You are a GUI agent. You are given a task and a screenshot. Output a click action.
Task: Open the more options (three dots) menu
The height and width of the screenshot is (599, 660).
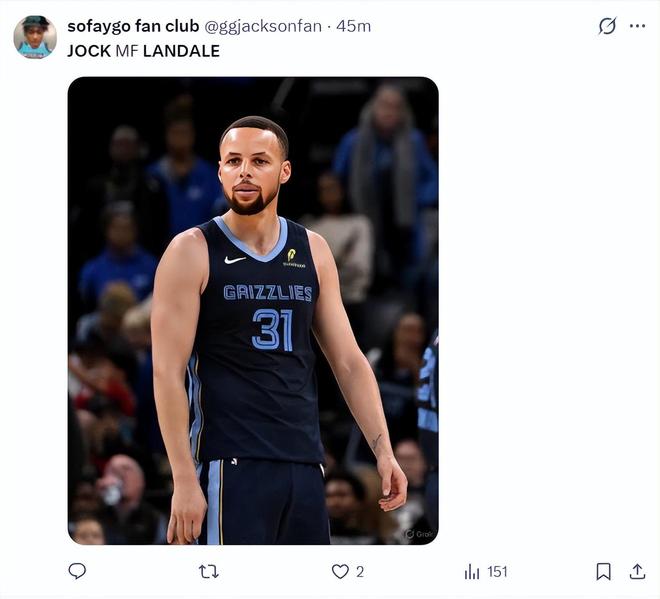point(637,26)
